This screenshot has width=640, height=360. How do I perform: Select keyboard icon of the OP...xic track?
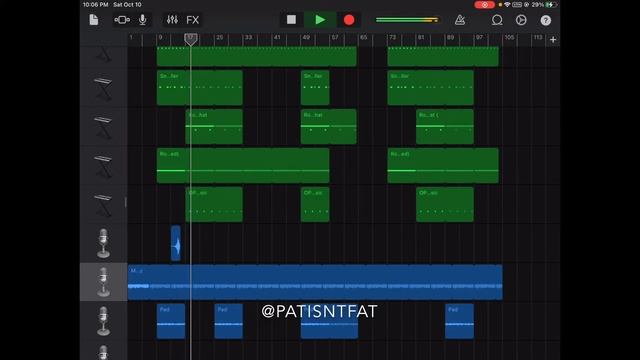point(103,205)
